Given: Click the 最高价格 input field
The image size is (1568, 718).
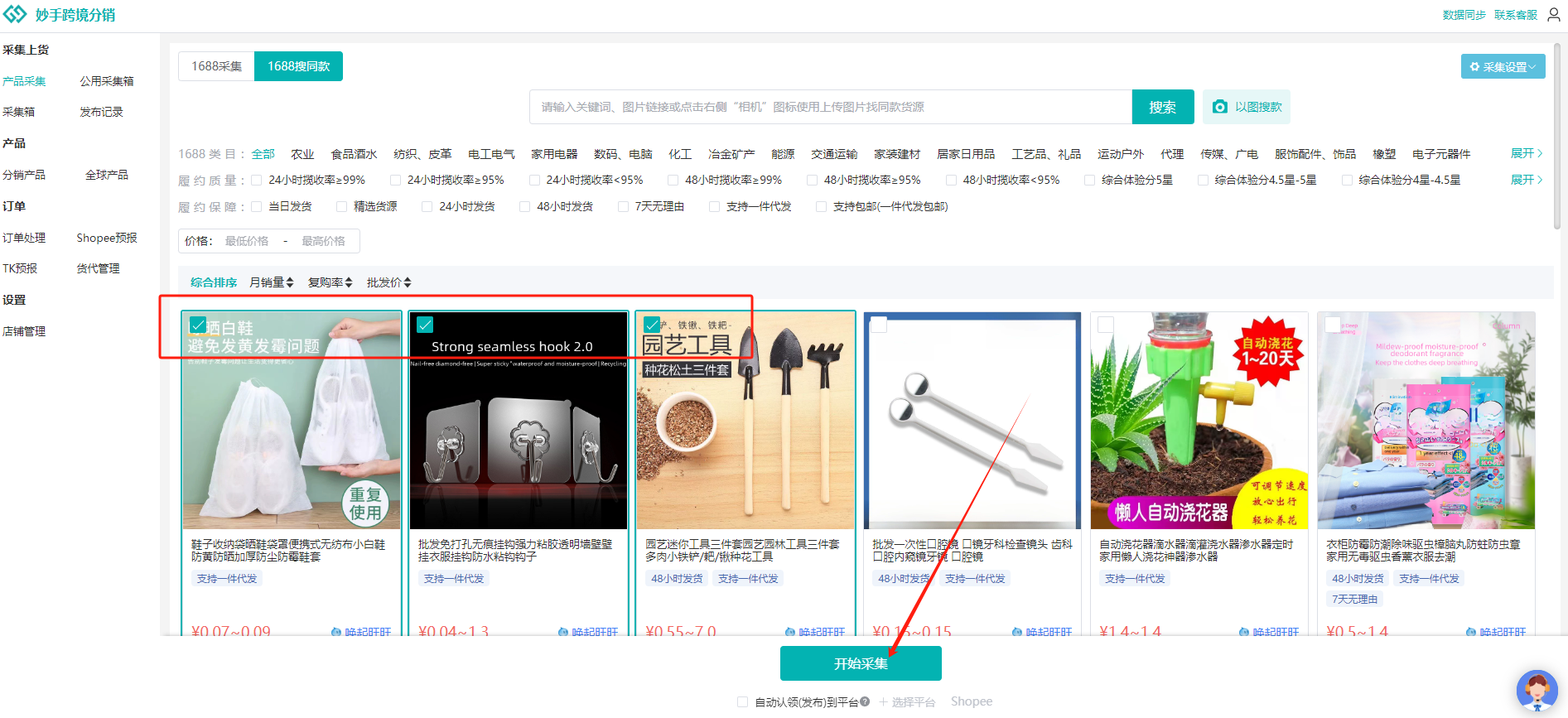Looking at the screenshot, I should pyautogui.click(x=324, y=241).
